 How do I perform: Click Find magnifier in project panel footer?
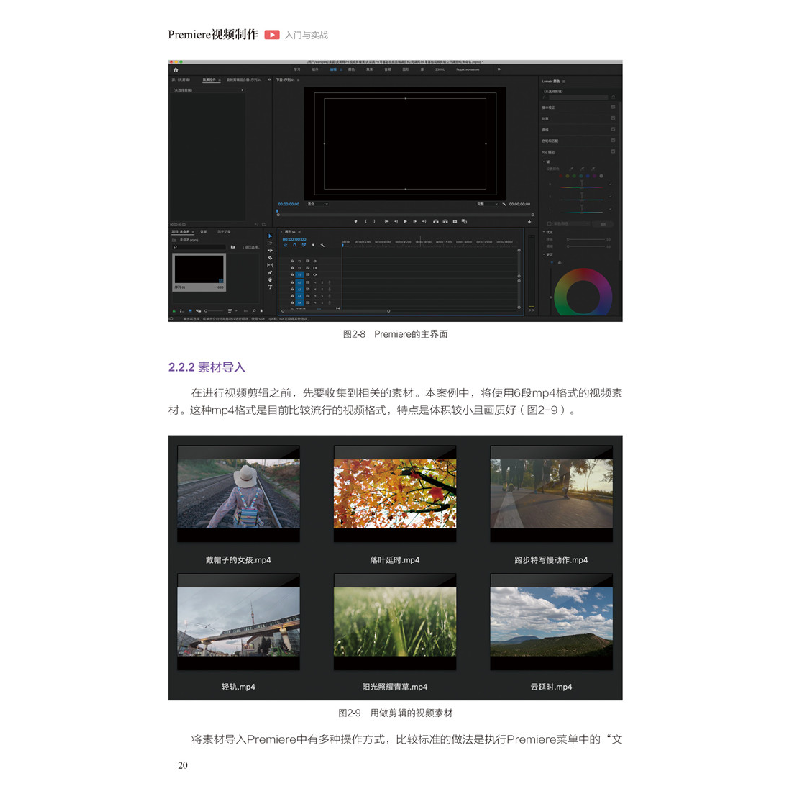(254, 311)
